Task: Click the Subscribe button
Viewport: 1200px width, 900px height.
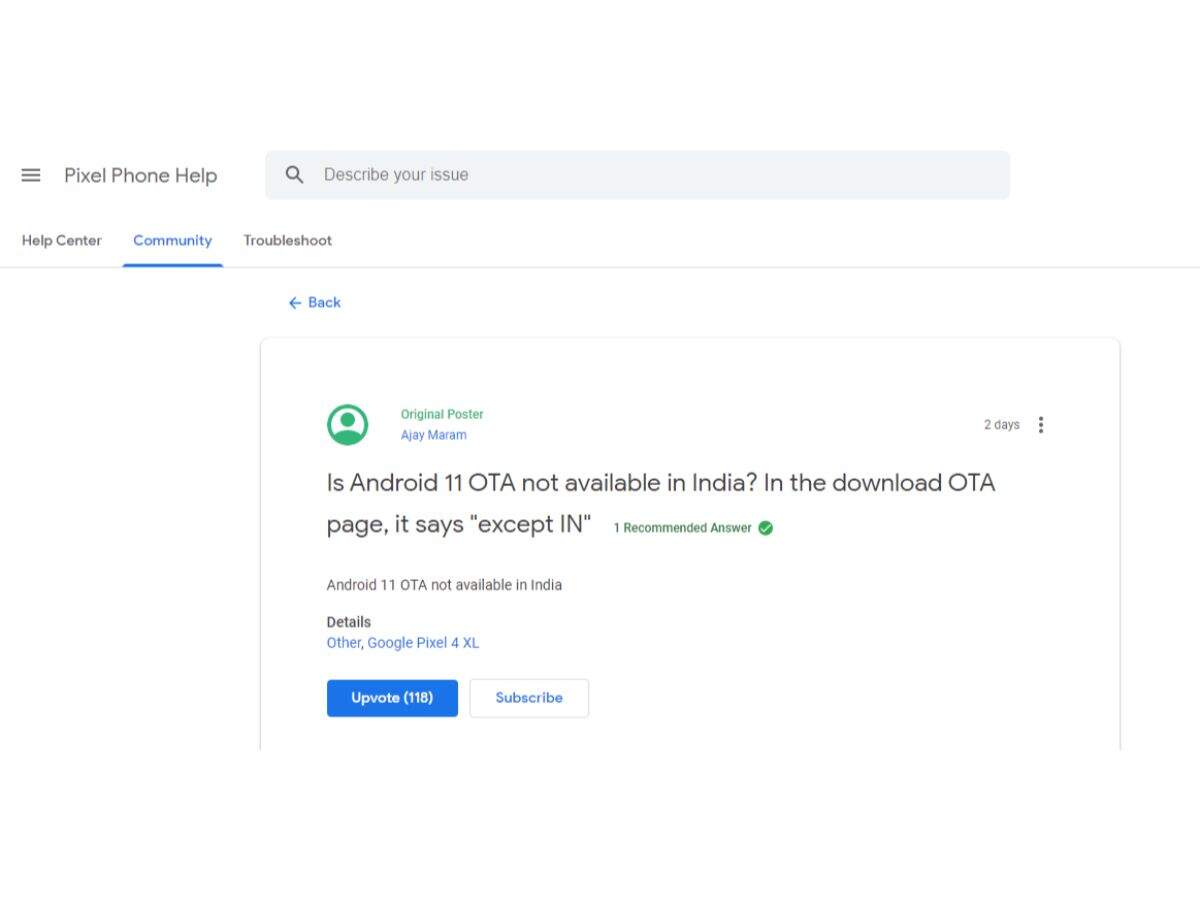Action: [x=529, y=698]
